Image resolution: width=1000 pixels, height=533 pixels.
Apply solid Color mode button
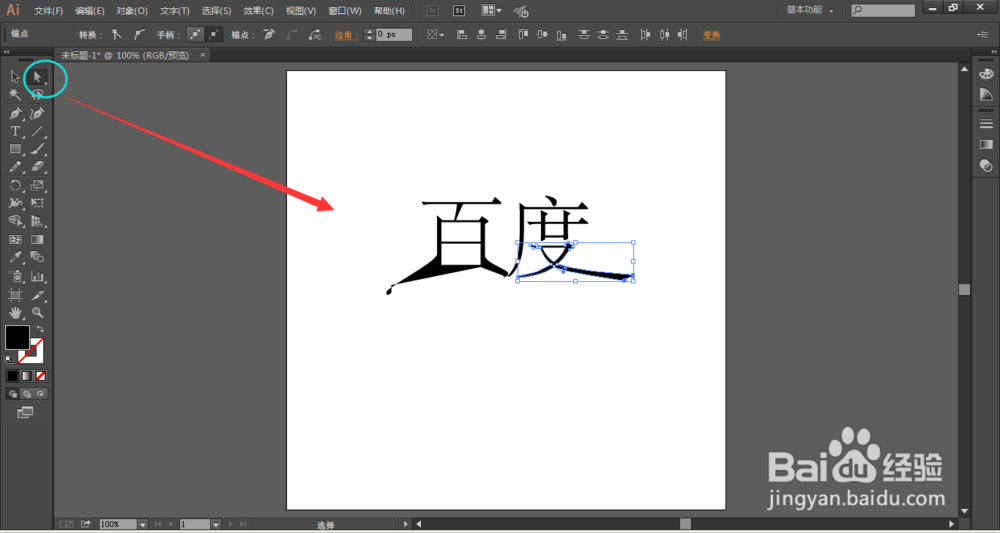13,376
